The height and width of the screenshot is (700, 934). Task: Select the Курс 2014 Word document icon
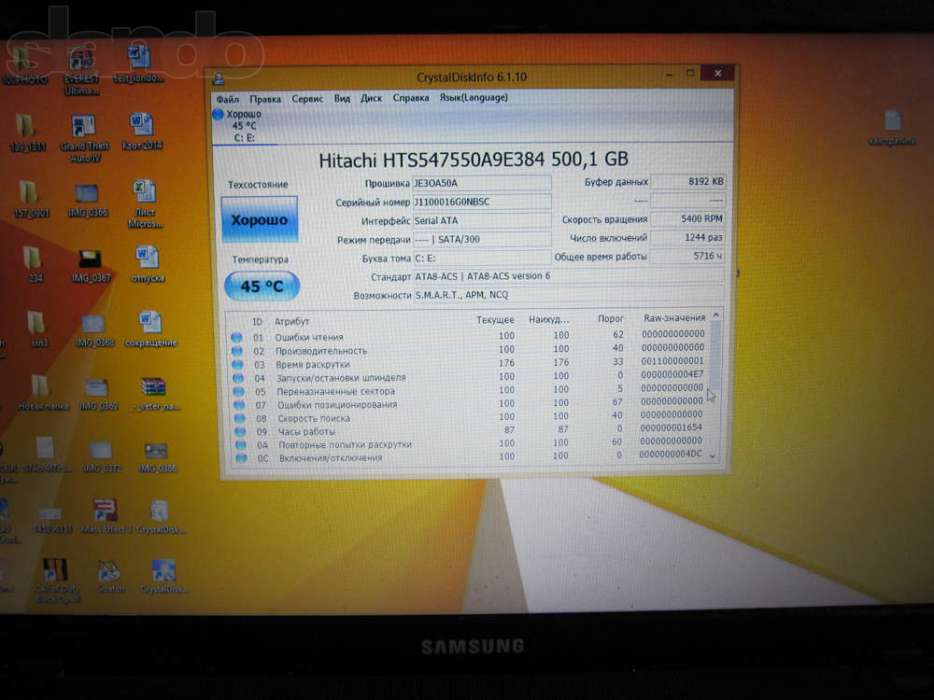pyautogui.click(x=142, y=132)
